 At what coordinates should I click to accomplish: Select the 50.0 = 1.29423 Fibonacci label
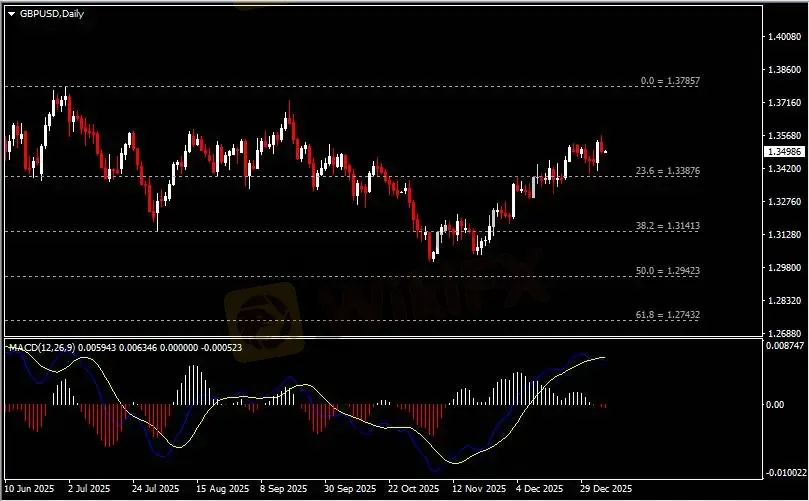tap(667, 270)
